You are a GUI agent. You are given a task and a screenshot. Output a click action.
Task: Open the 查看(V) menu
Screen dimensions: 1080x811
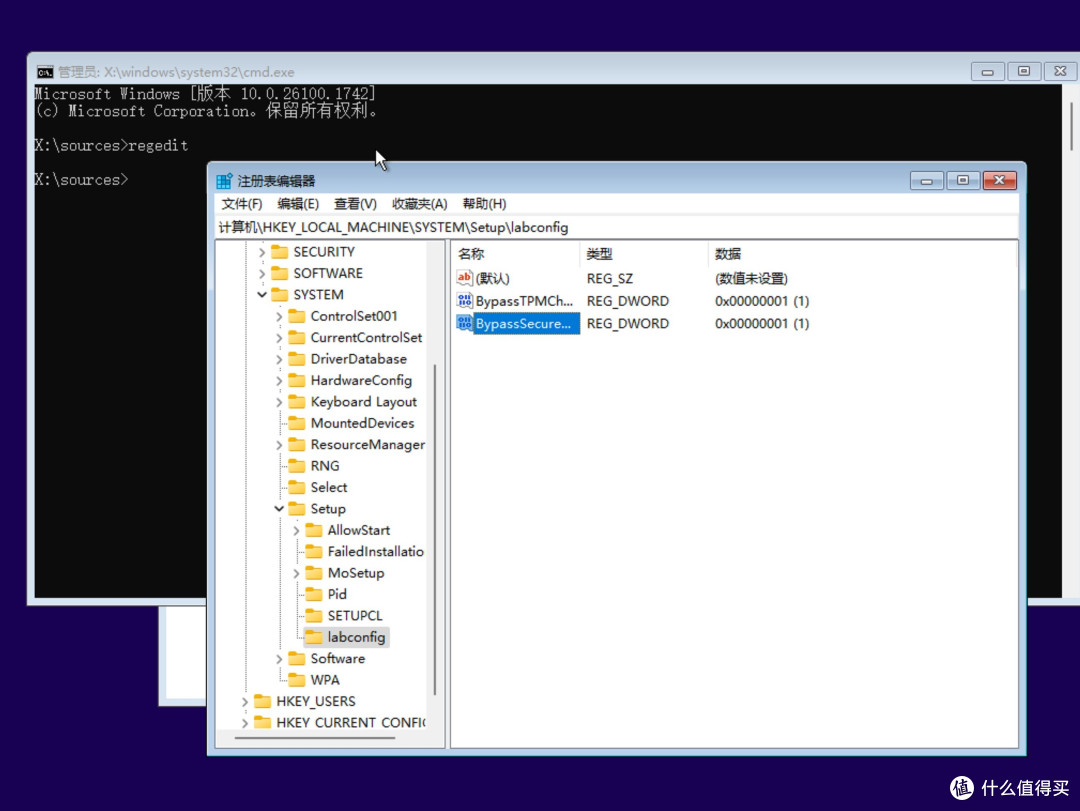[x=355, y=204]
